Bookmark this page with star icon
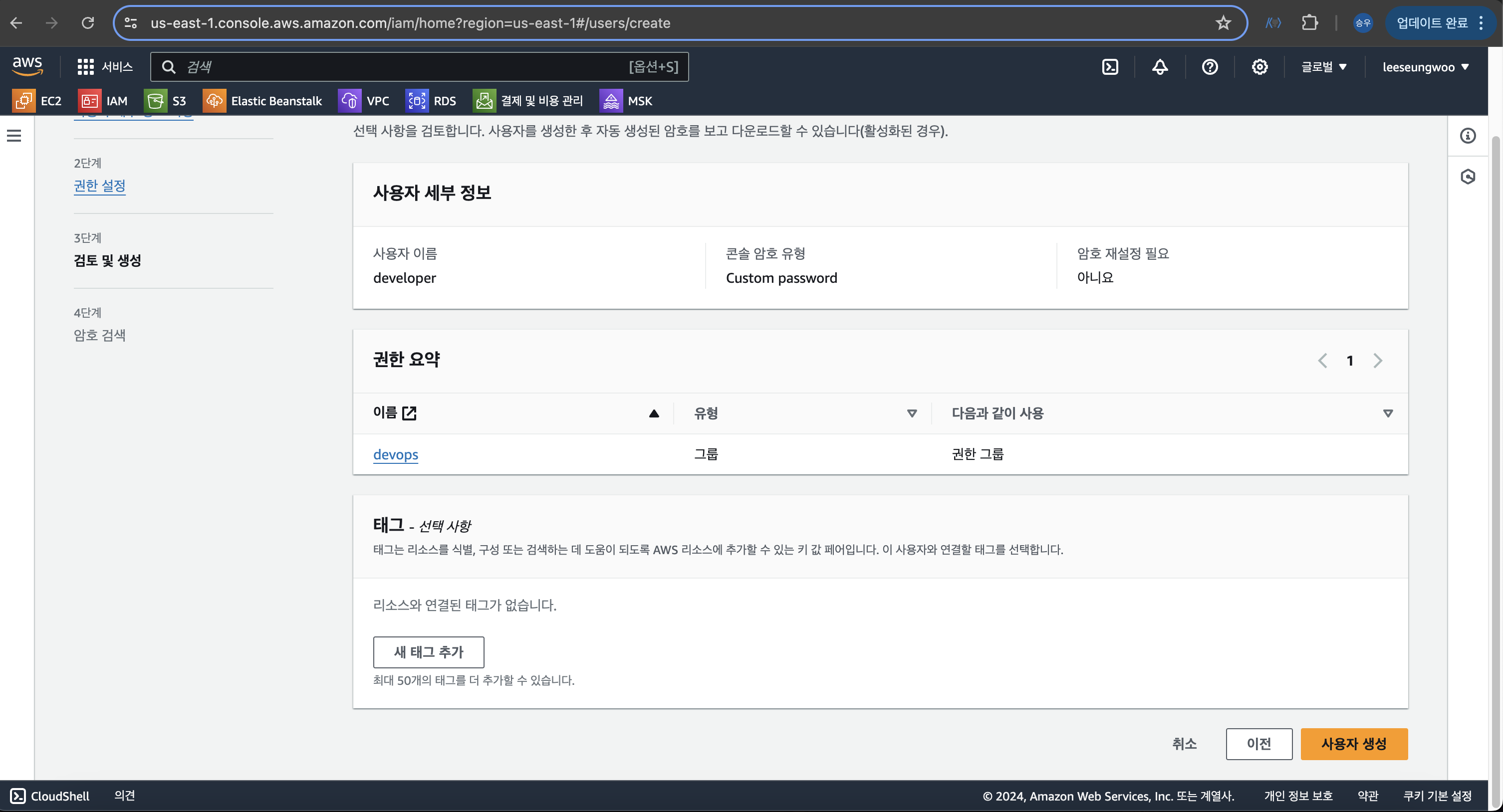This screenshot has height=812, width=1503. click(1223, 23)
